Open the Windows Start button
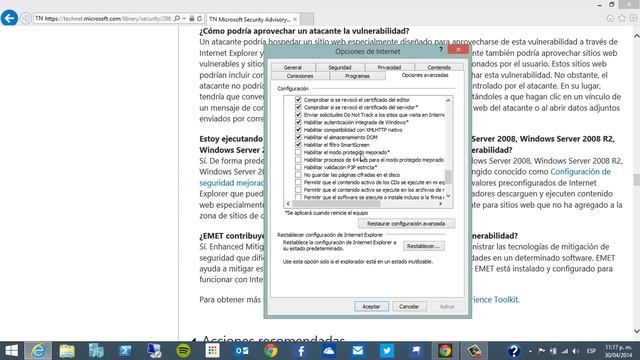The height and width of the screenshot is (360, 640). [11, 351]
